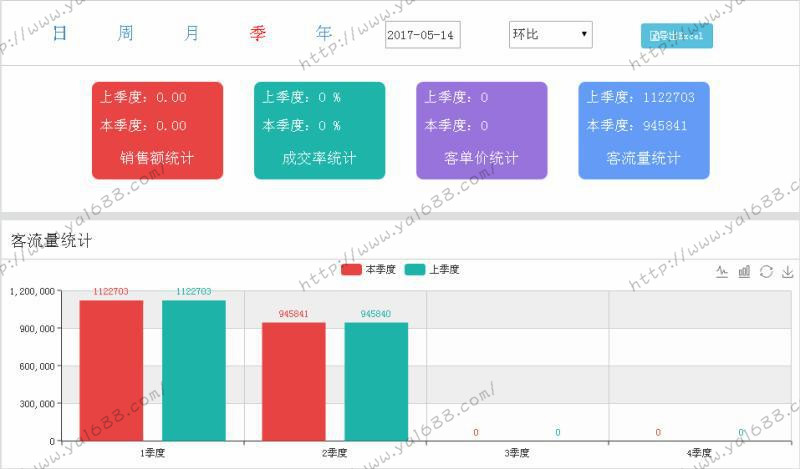Open the red 销售额统计 card
The image size is (800, 469).
[x=157, y=130]
